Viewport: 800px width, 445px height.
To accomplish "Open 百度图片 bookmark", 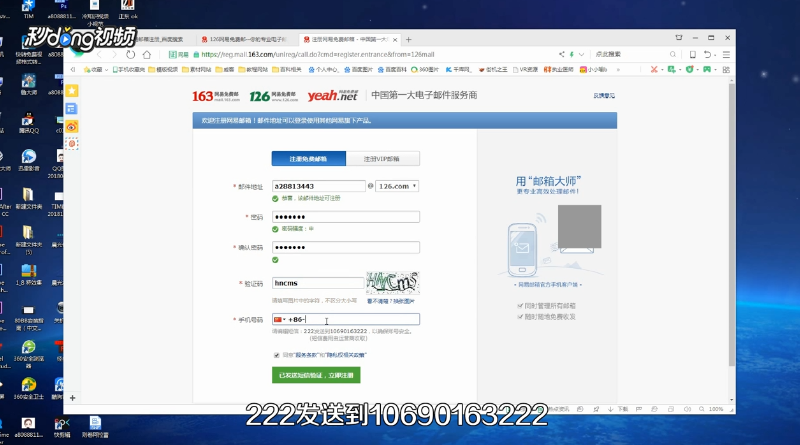I will point(359,69).
